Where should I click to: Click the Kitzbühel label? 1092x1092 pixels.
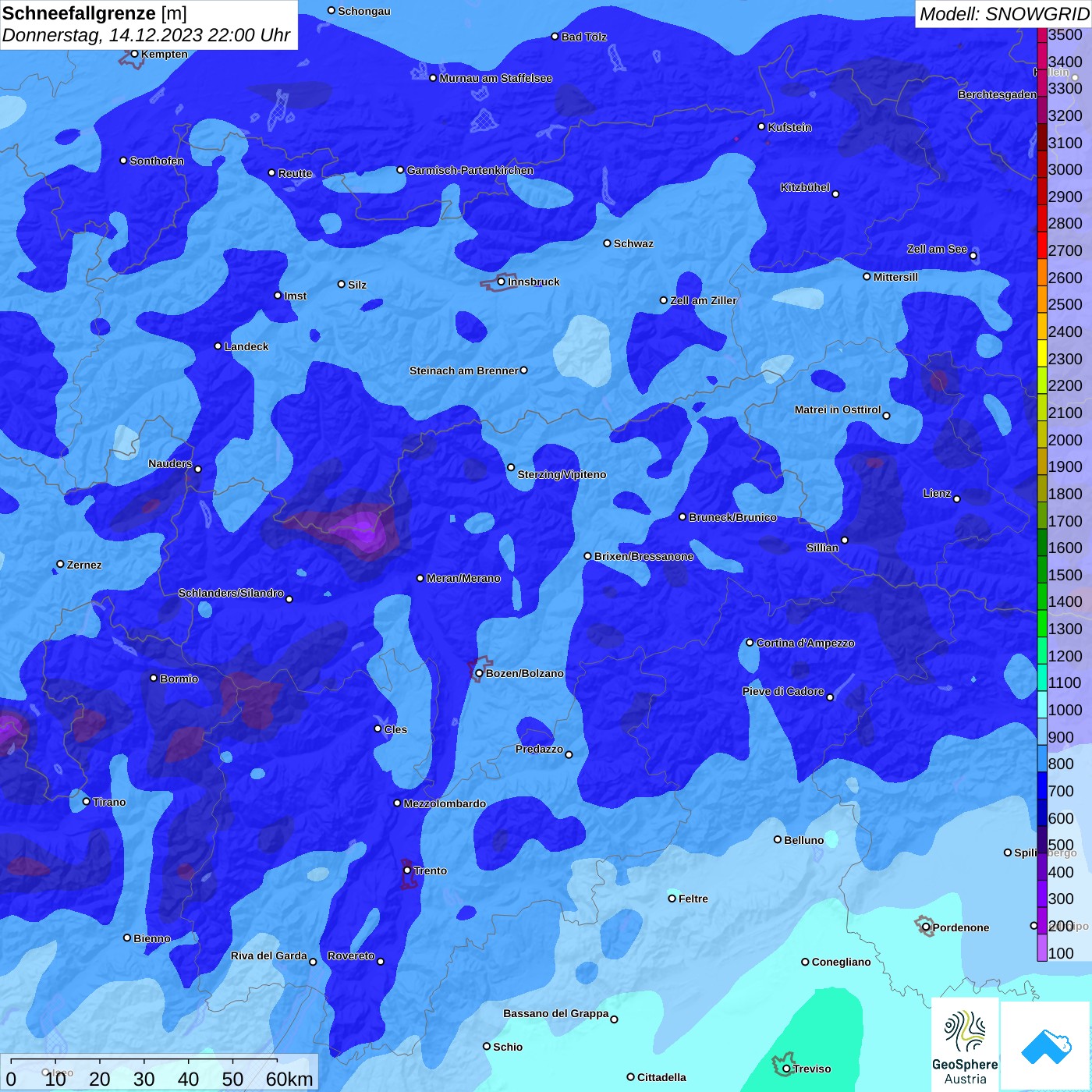click(x=805, y=187)
